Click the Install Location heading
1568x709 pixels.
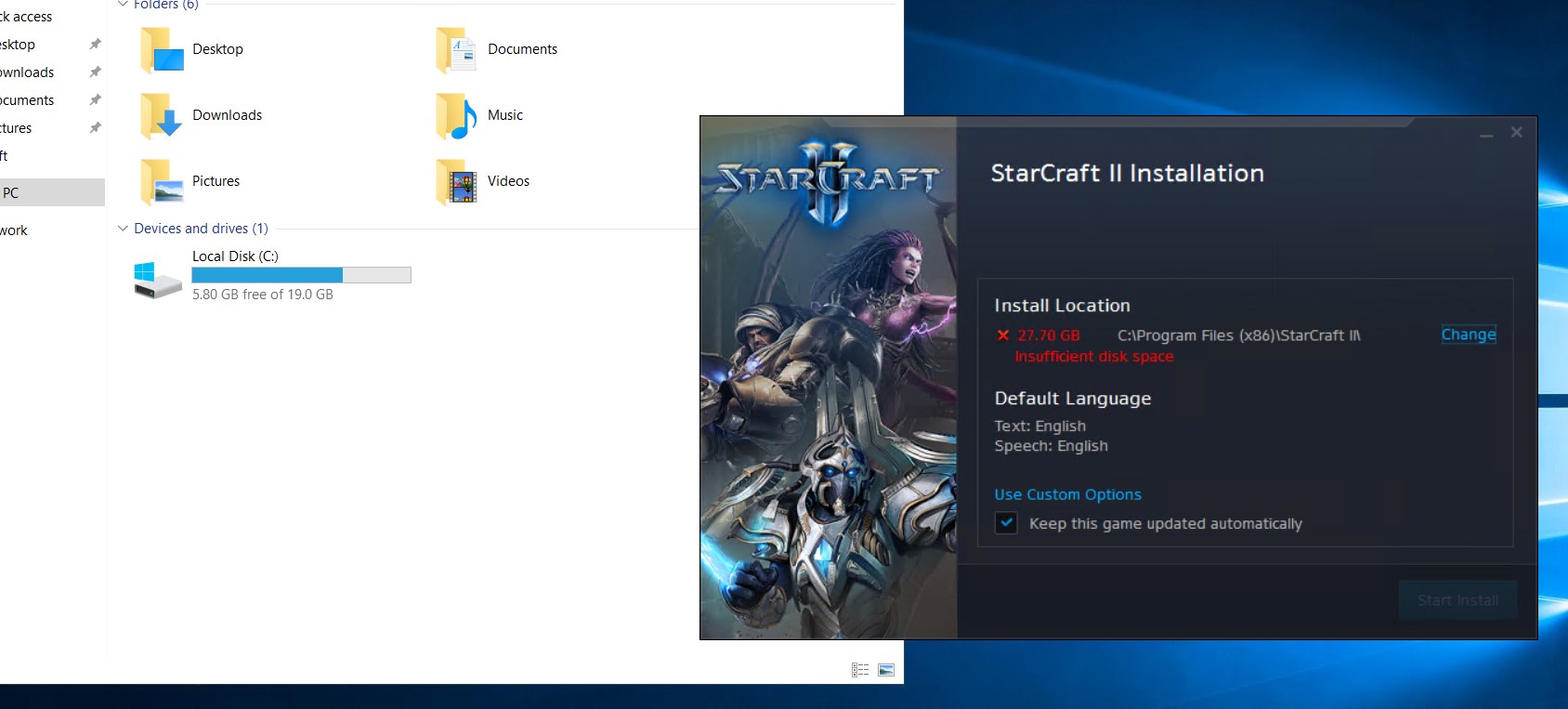[x=1062, y=306]
